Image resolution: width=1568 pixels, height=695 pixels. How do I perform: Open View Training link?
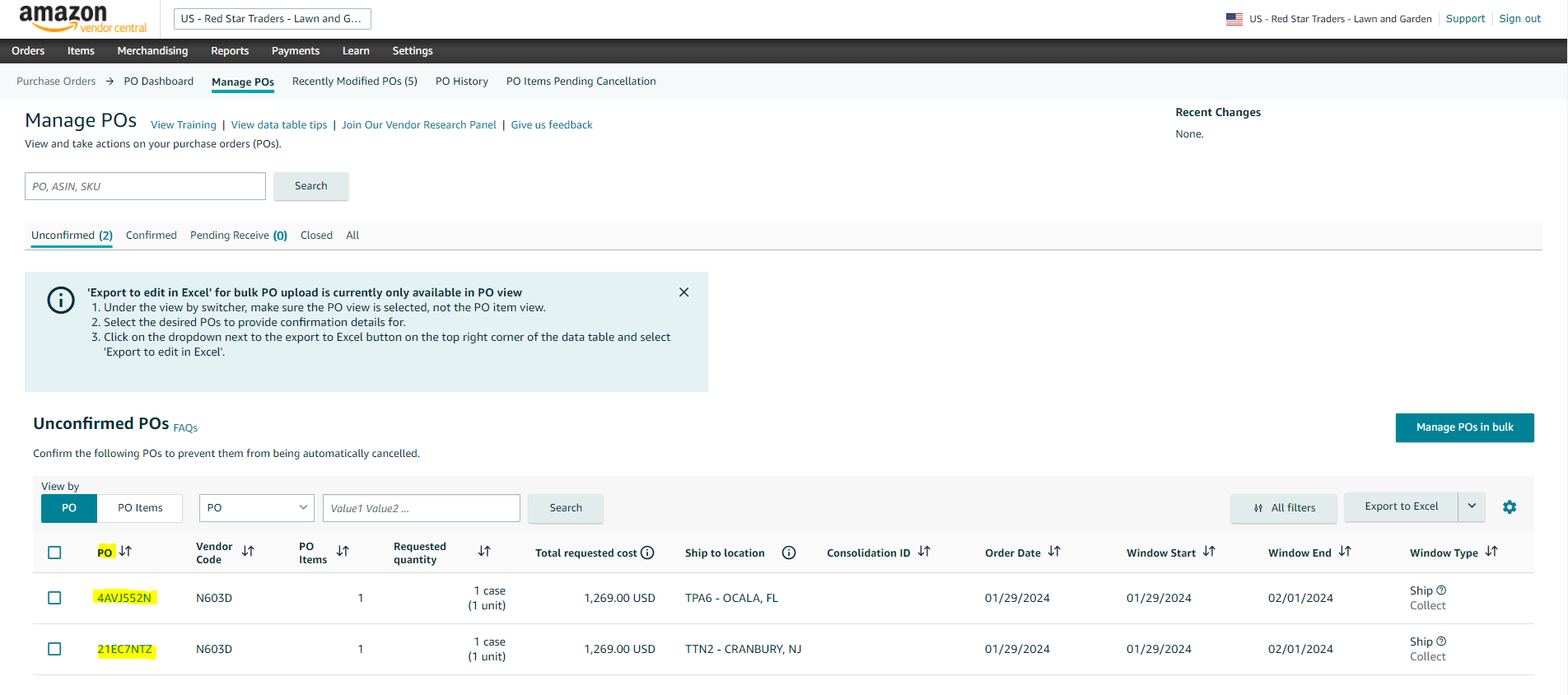point(184,125)
